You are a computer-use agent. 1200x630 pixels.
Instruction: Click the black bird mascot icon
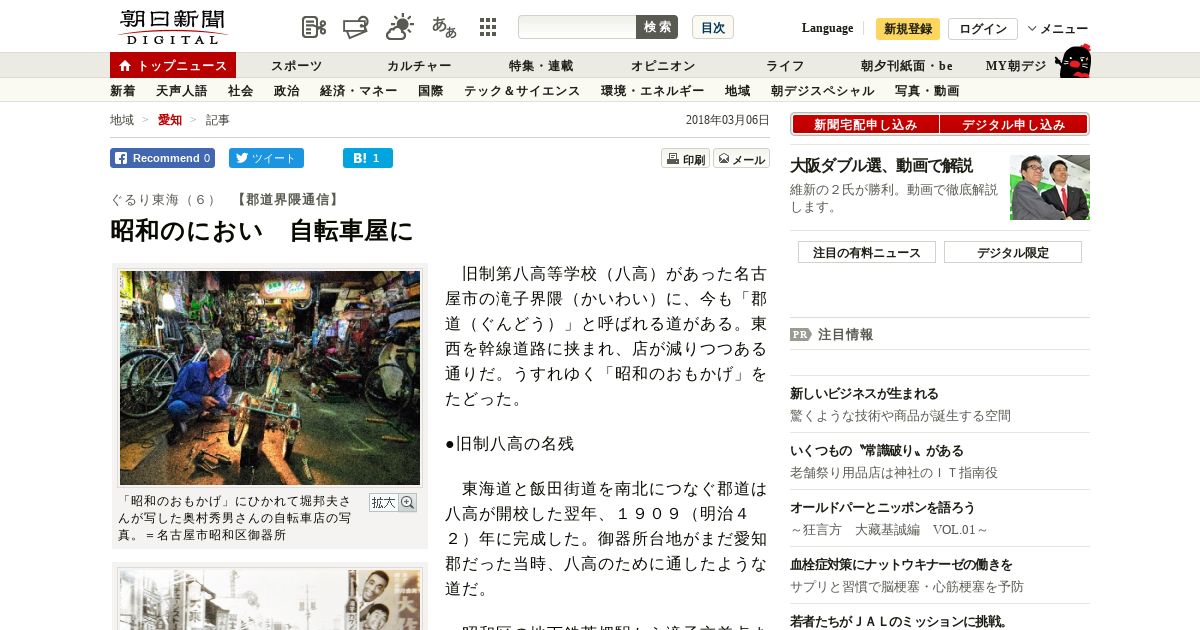click(1074, 61)
